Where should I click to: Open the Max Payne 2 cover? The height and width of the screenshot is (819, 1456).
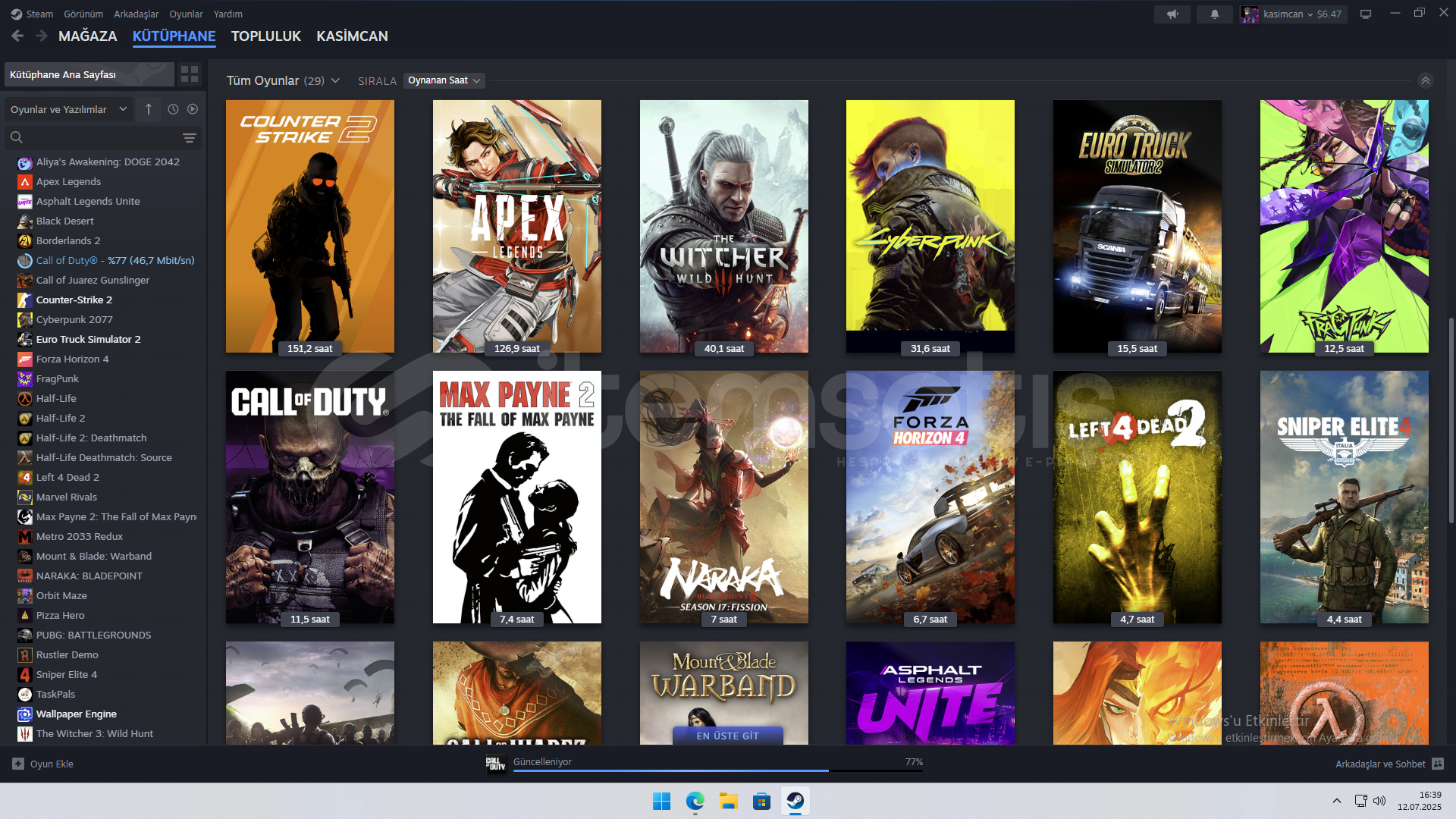click(517, 497)
